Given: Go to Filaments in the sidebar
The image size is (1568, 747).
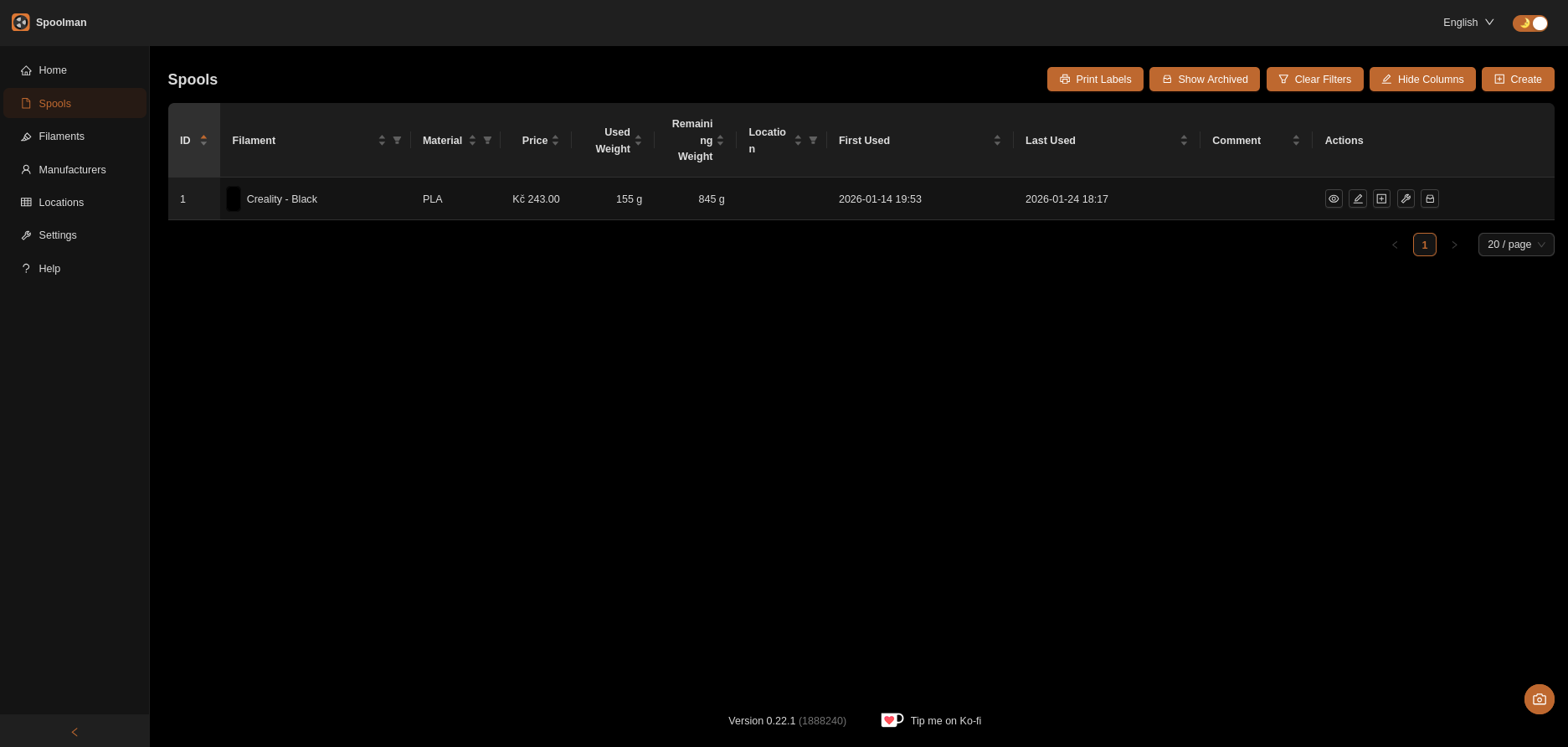Looking at the screenshot, I should tap(61, 137).
